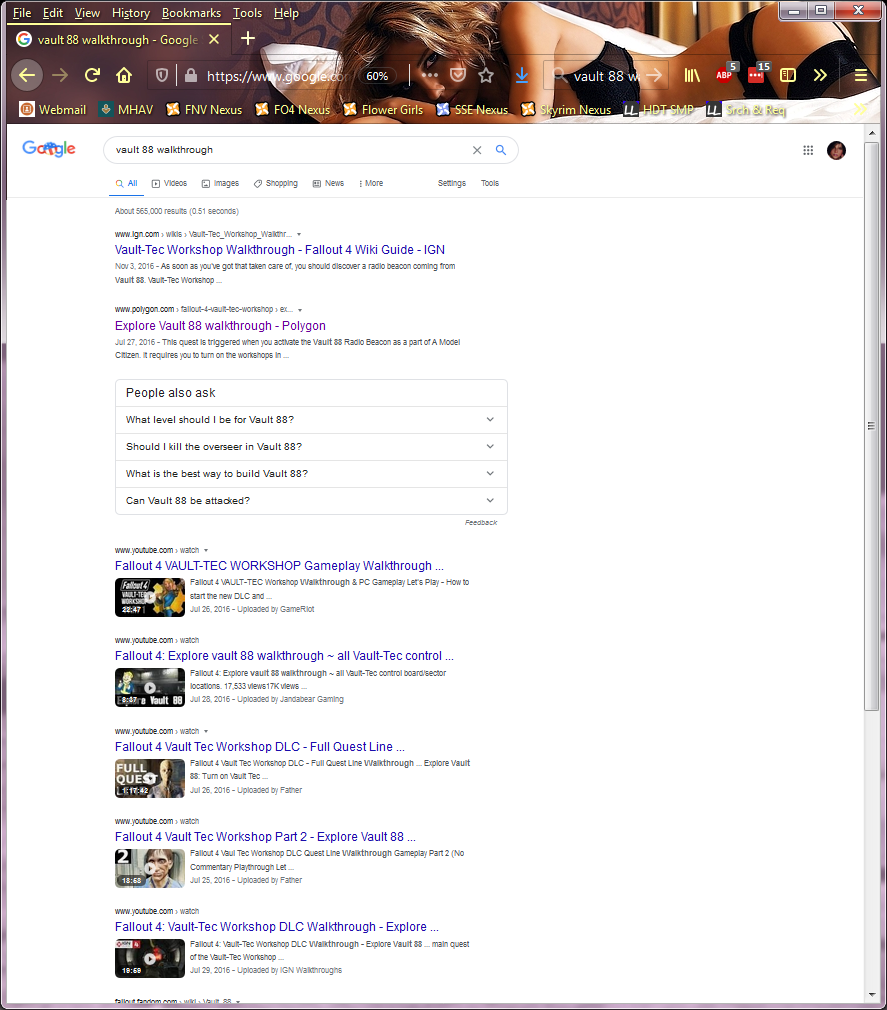Close the vault 88 walkthrough tab

coord(214,39)
